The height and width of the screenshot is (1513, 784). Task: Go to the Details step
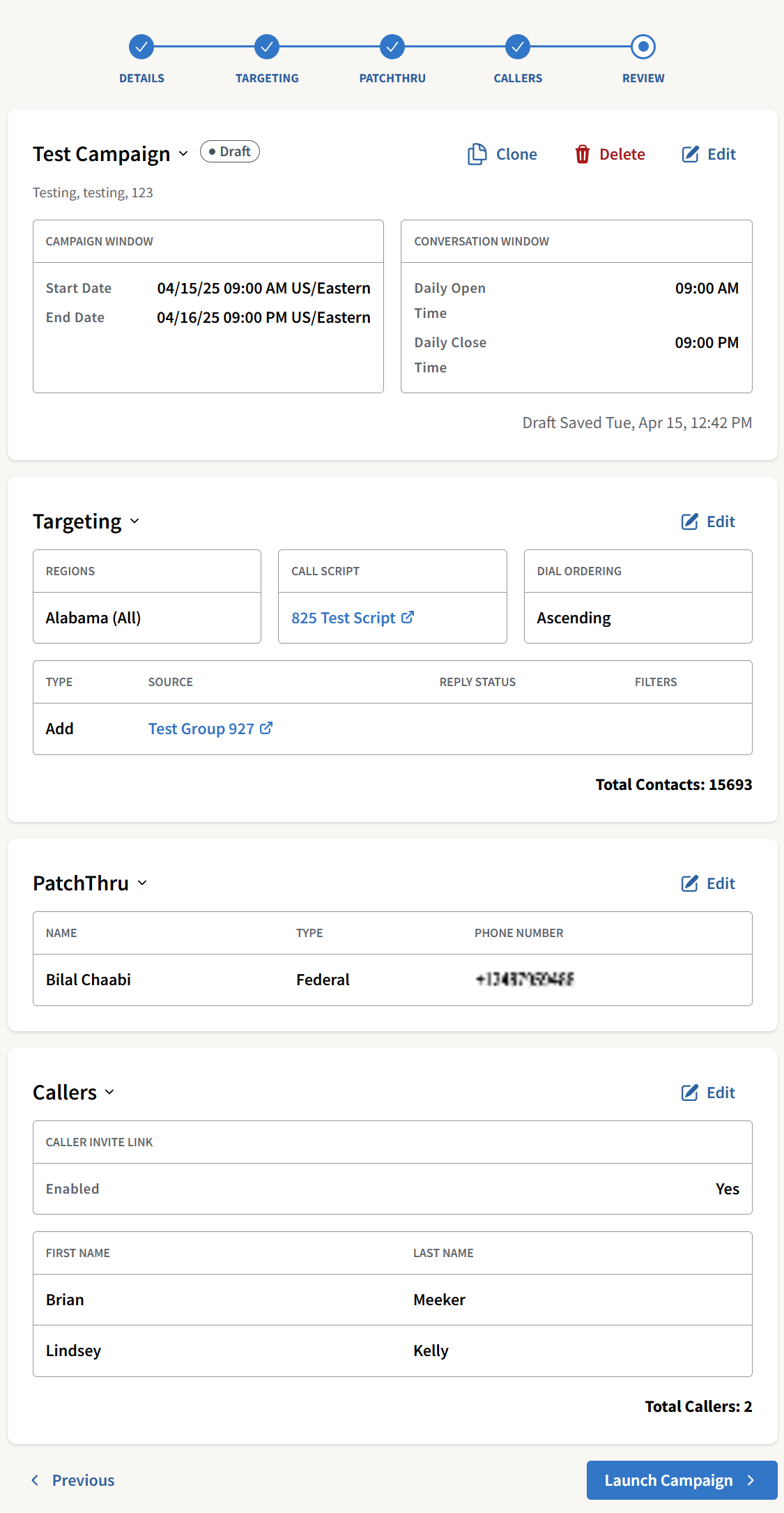[141, 47]
